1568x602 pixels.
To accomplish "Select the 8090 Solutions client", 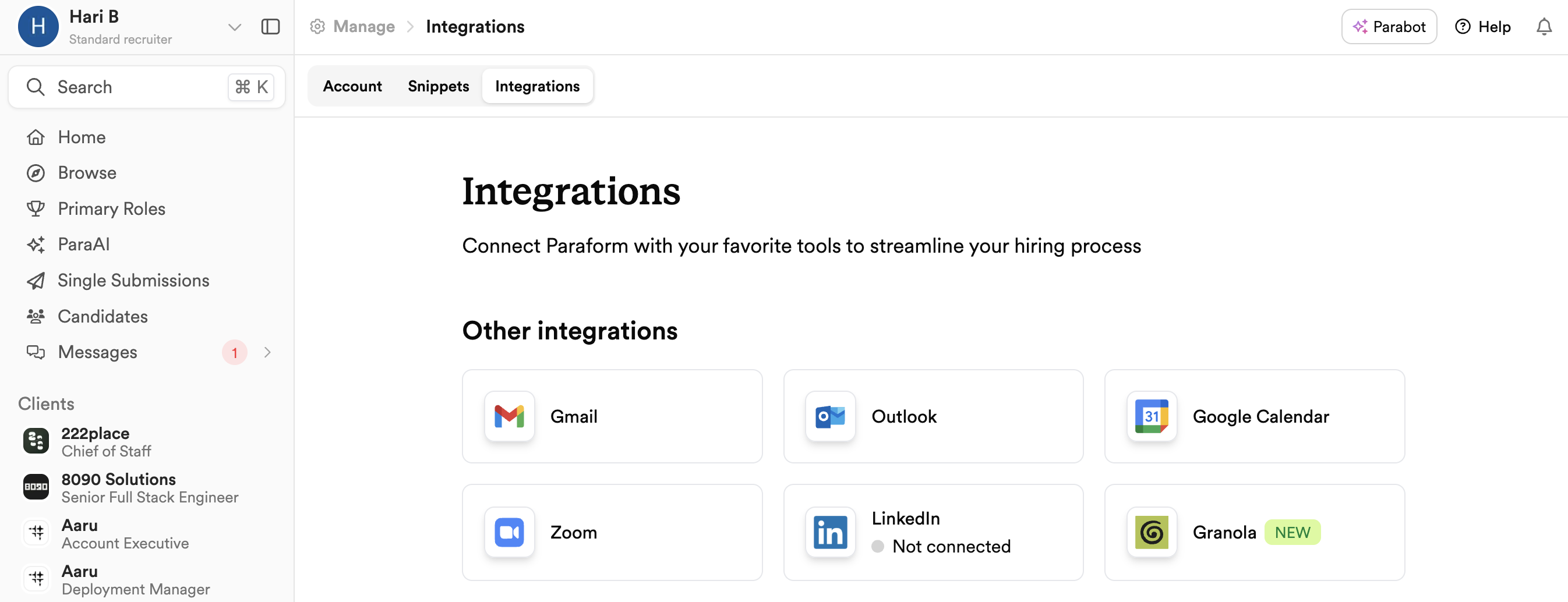I will pyautogui.click(x=131, y=487).
